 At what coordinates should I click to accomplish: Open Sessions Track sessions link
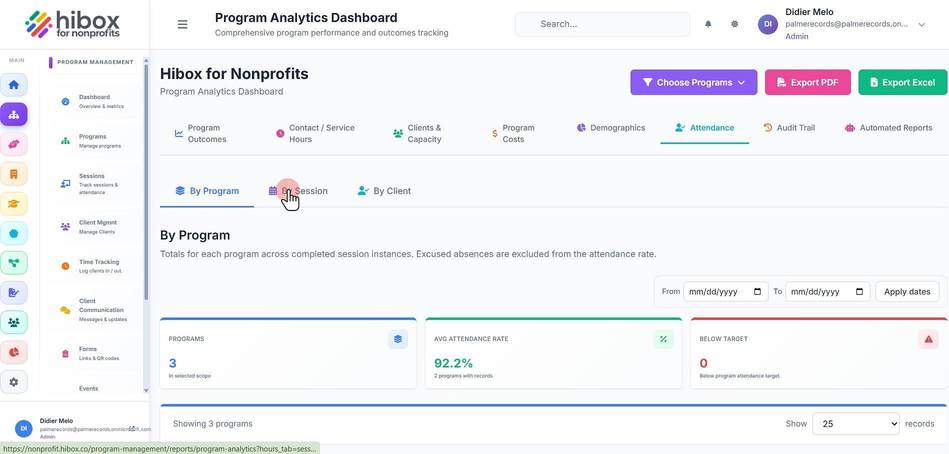point(97,184)
